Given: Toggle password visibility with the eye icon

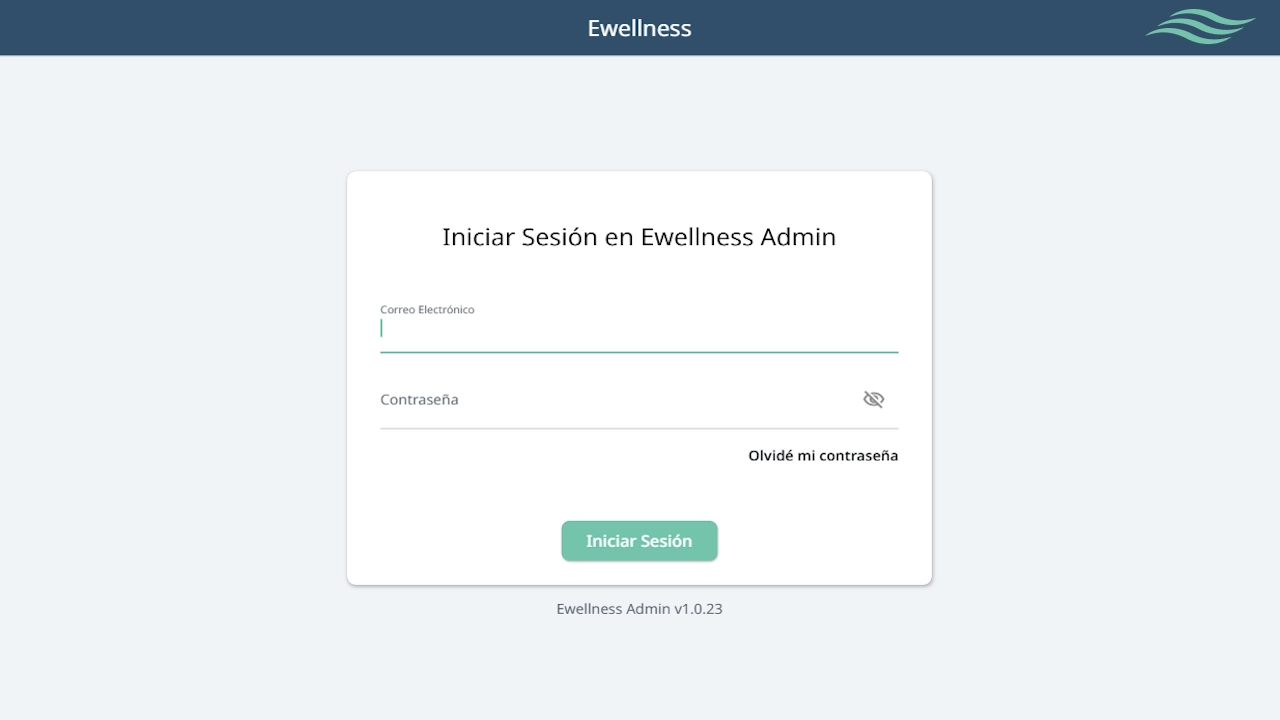Looking at the screenshot, I should click(x=873, y=400).
